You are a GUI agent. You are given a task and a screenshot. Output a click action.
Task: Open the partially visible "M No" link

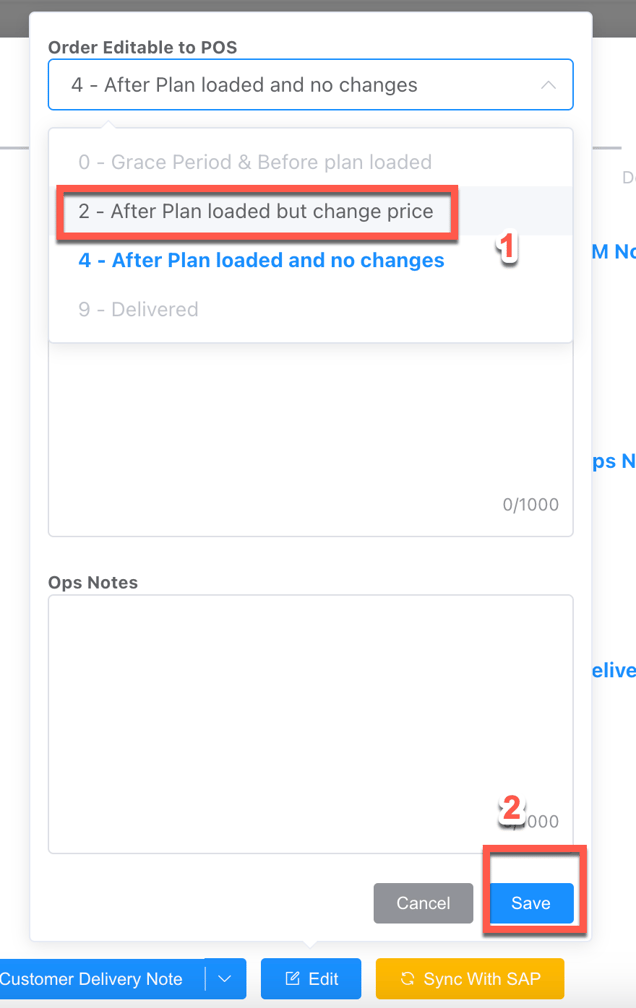[613, 252]
